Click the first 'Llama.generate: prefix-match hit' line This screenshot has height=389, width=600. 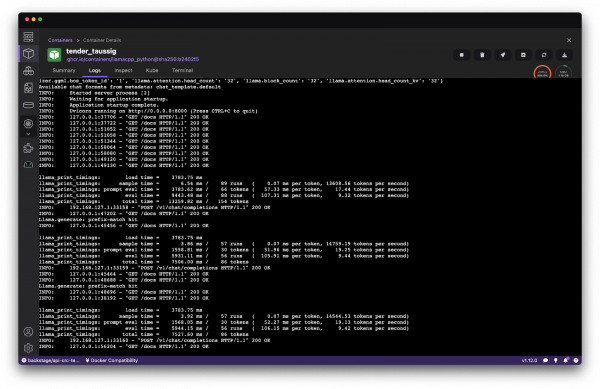[x=88, y=220]
